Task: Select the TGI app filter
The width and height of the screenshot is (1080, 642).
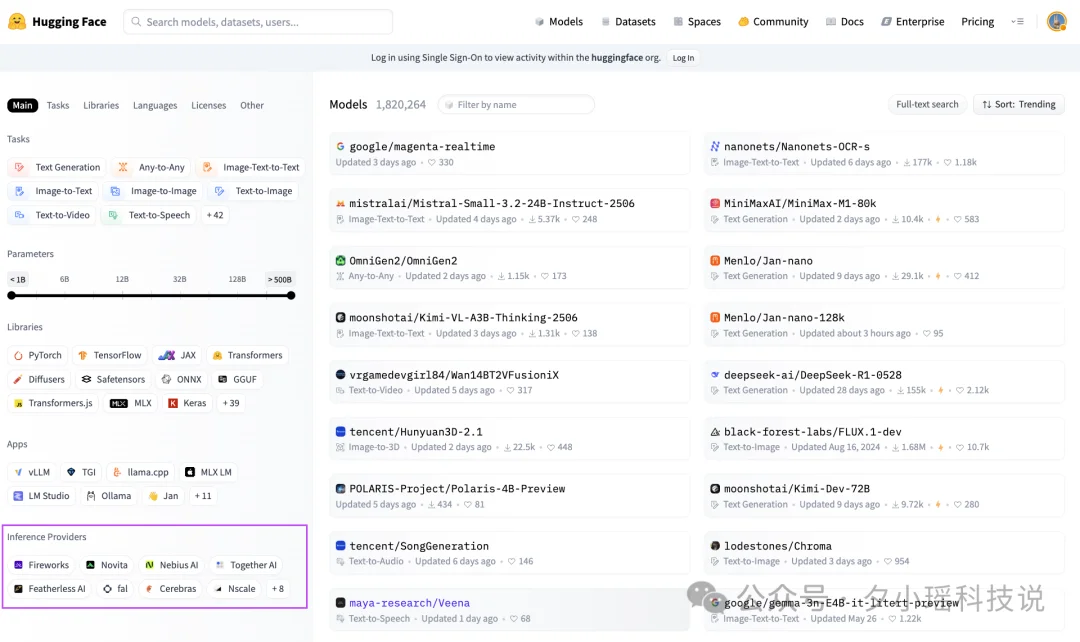Action: coord(81,473)
